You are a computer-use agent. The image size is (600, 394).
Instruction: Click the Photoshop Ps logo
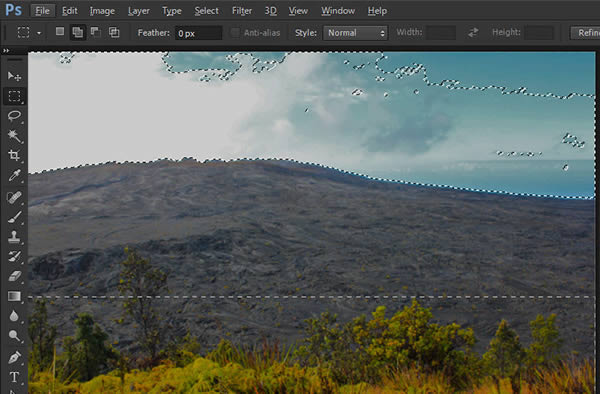[x=13, y=10]
